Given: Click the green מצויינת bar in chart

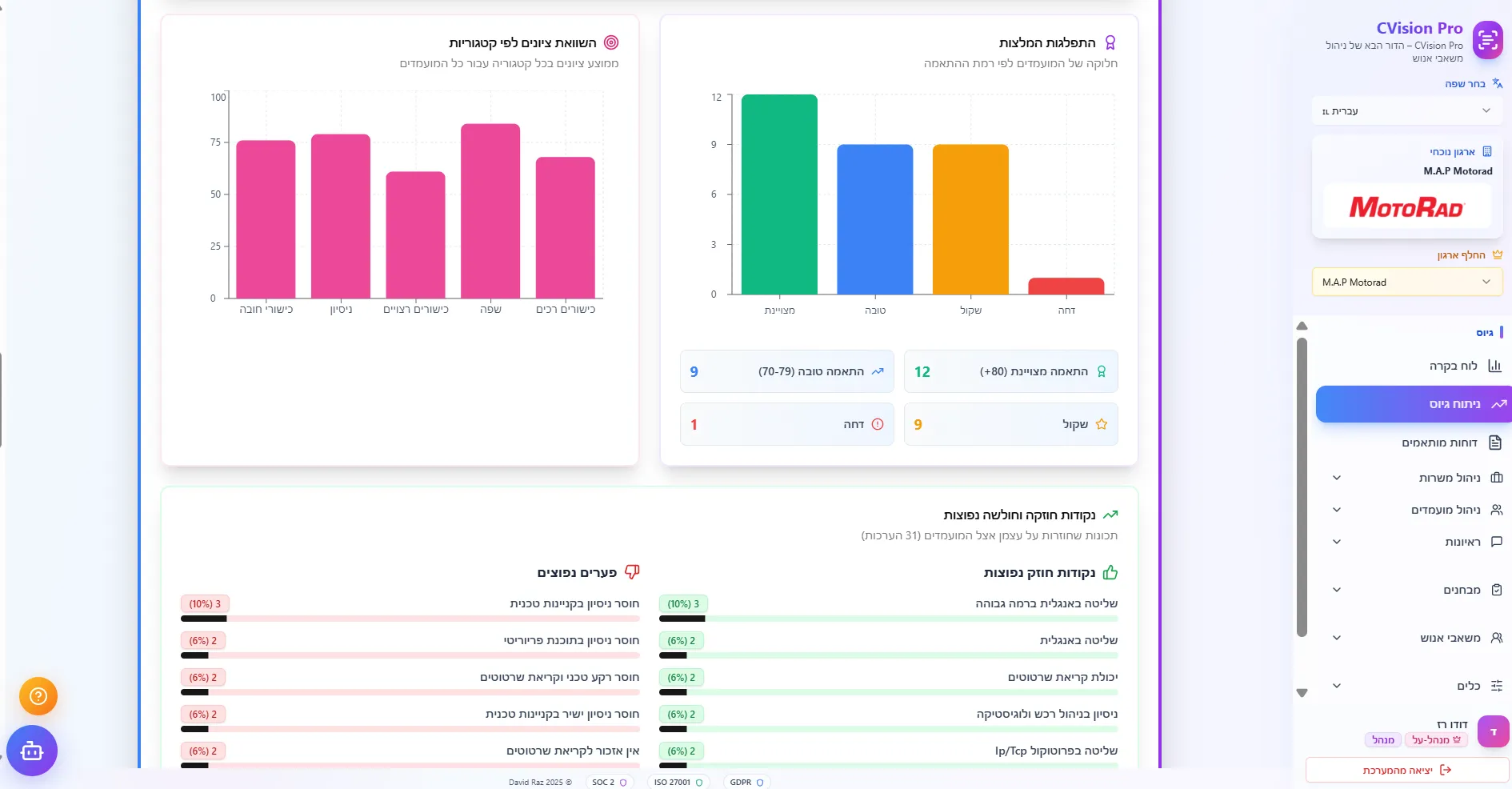Looking at the screenshot, I should [779, 194].
